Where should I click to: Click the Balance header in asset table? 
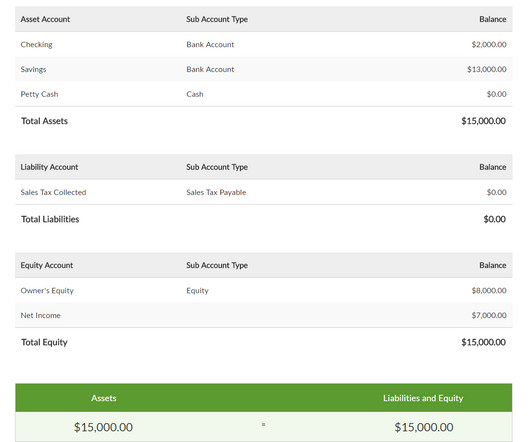(x=492, y=19)
